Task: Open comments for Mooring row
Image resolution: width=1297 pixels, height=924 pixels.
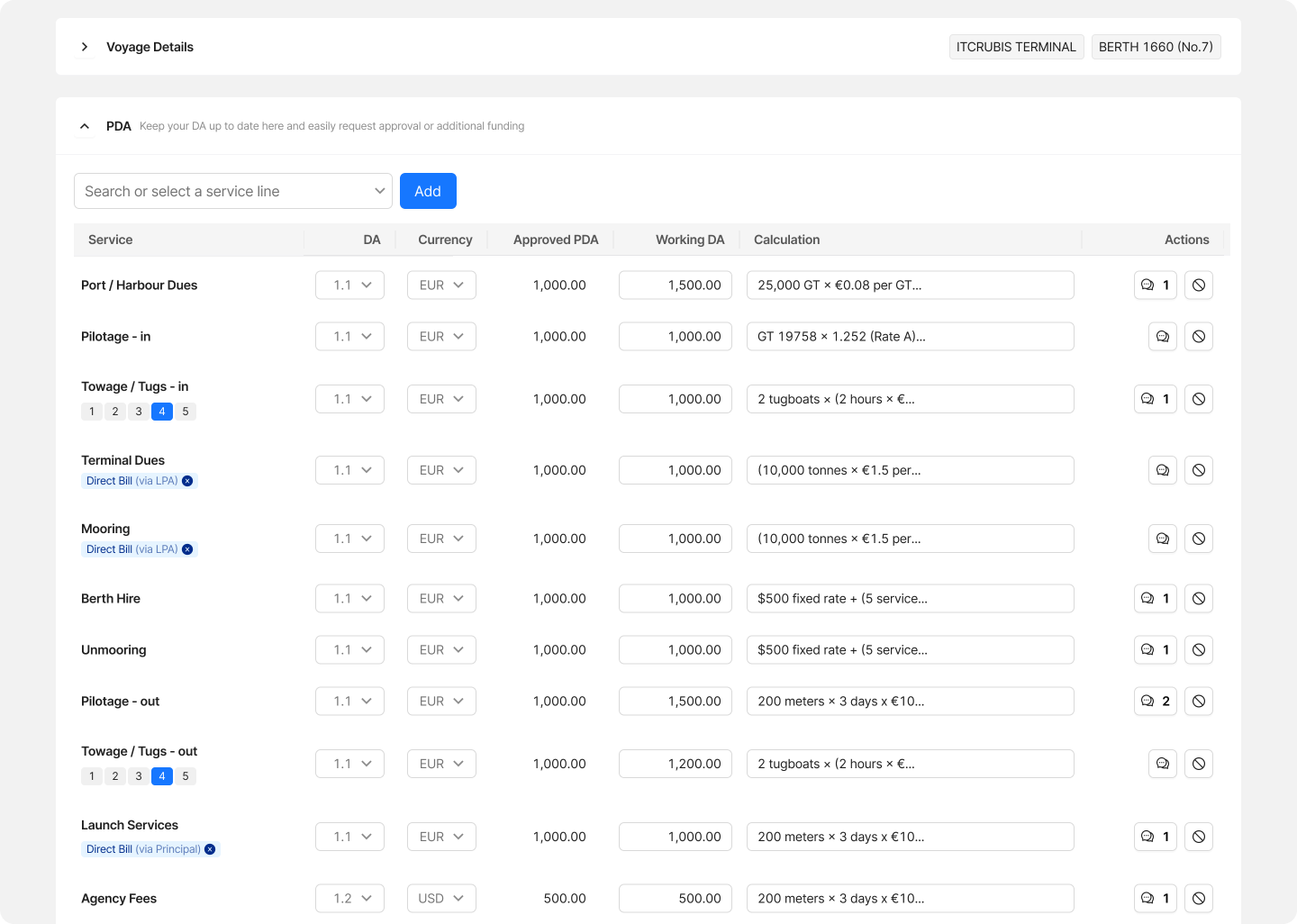Action: (x=1163, y=539)
